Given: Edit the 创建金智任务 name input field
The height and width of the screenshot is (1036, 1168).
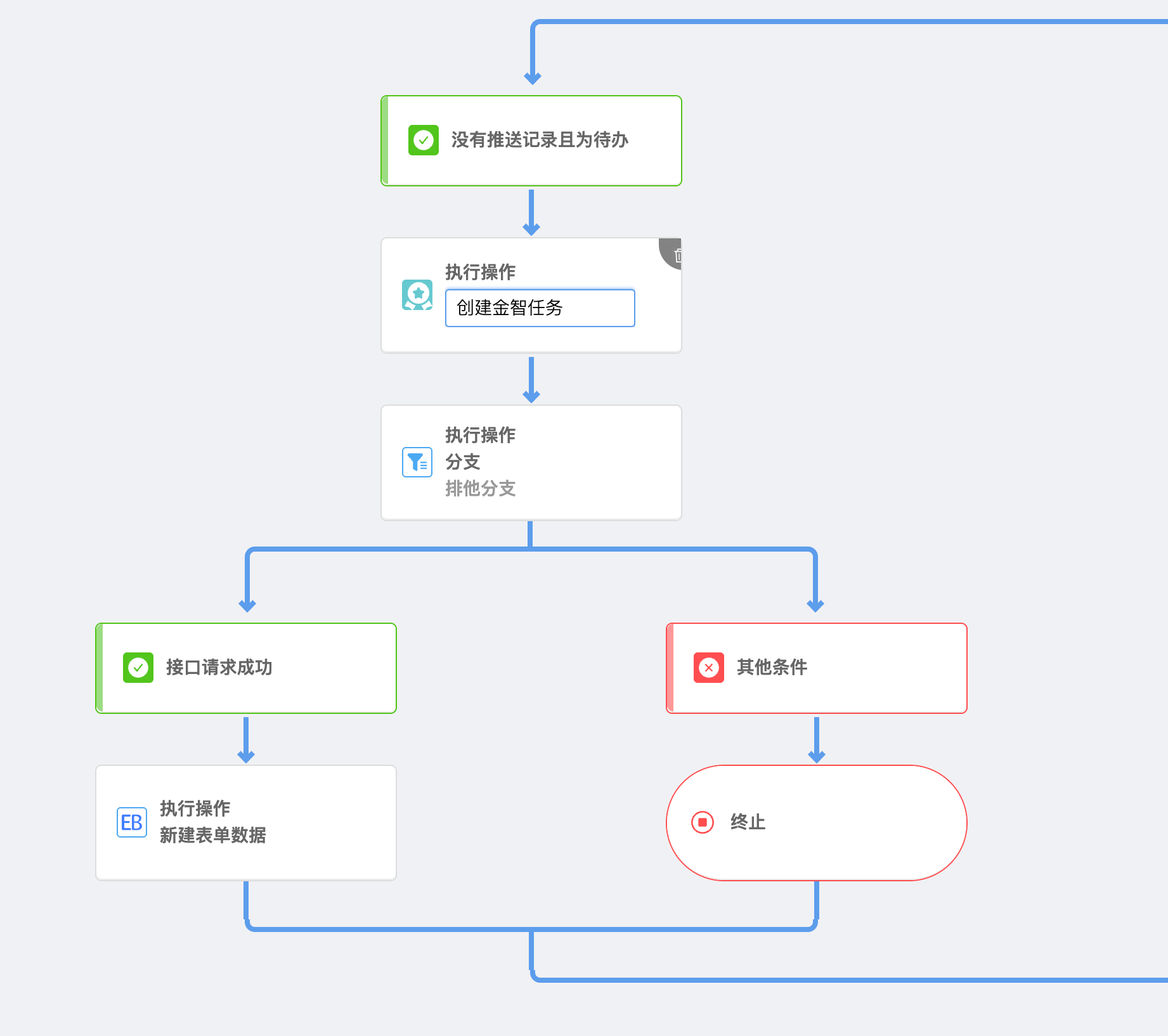Looking at the screenshot, I should (540, 308).
